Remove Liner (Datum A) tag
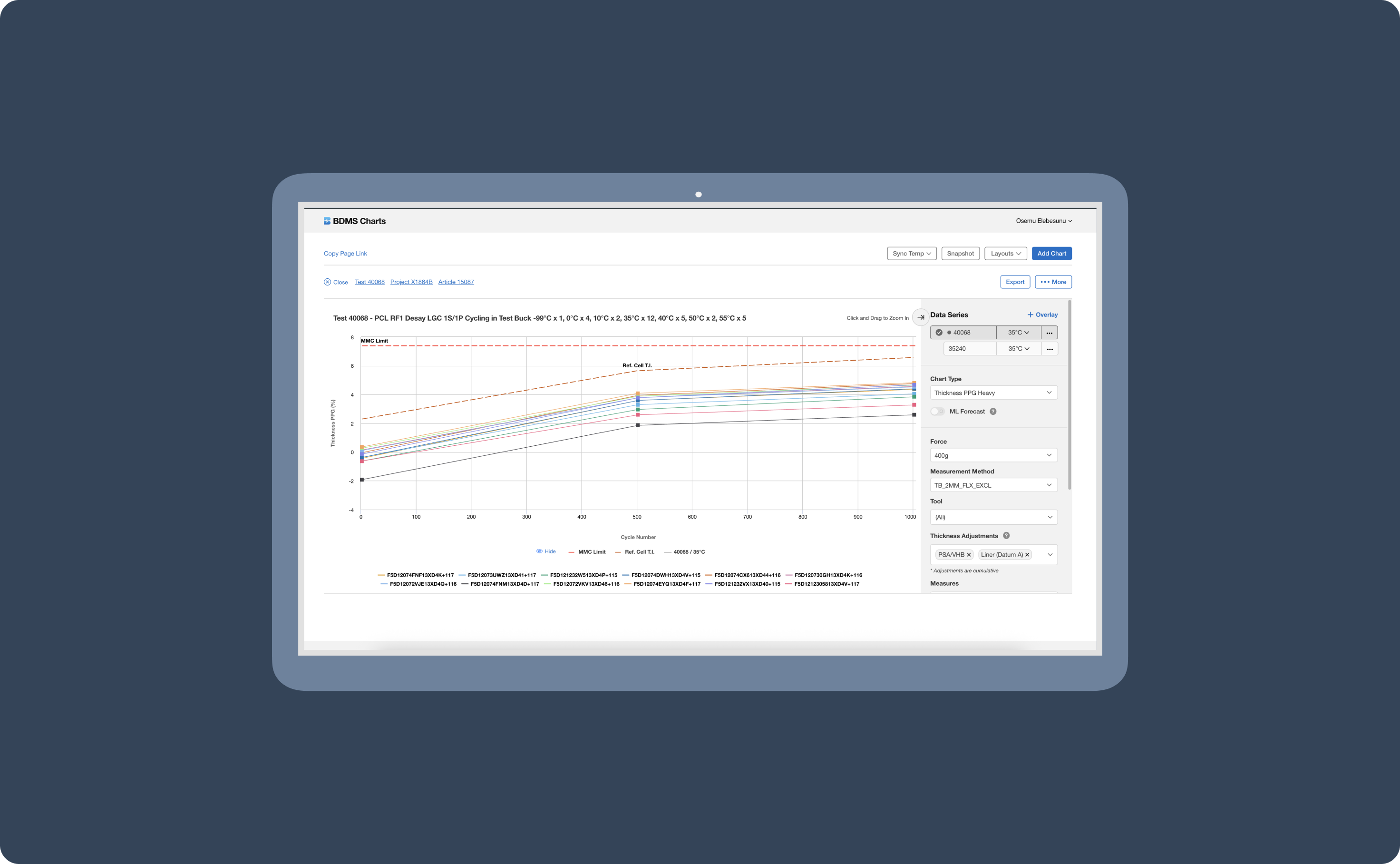1400x864 pixels. click(x=1027, y=555)
